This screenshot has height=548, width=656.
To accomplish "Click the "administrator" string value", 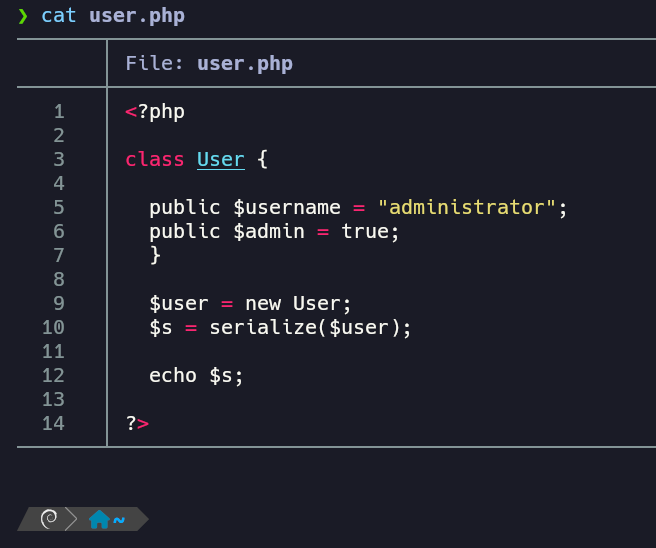I will click(x=467, y=207).
